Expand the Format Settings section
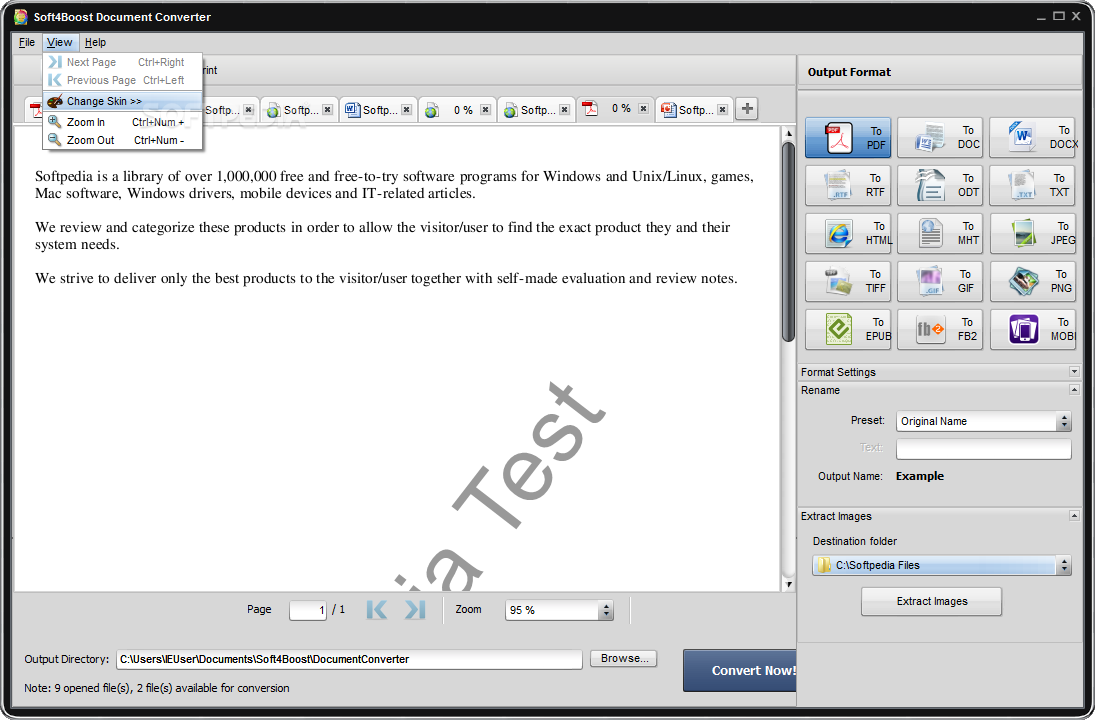The image size is (1095, 720). coord(1074,372)
